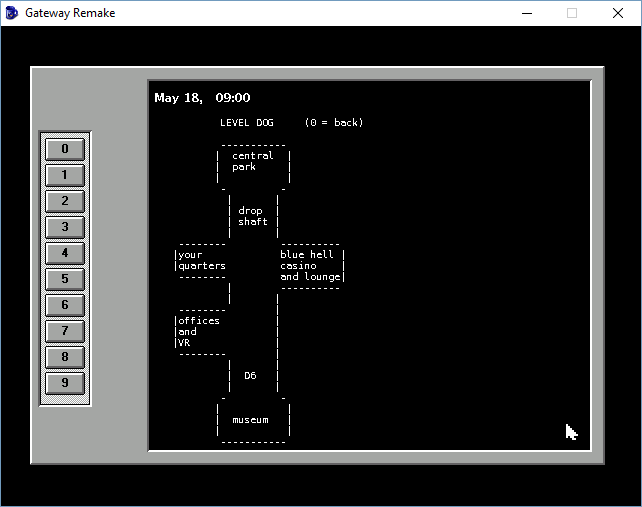Click the Gateway Remake app icon
642x507 pixels.
pos(12,13)
